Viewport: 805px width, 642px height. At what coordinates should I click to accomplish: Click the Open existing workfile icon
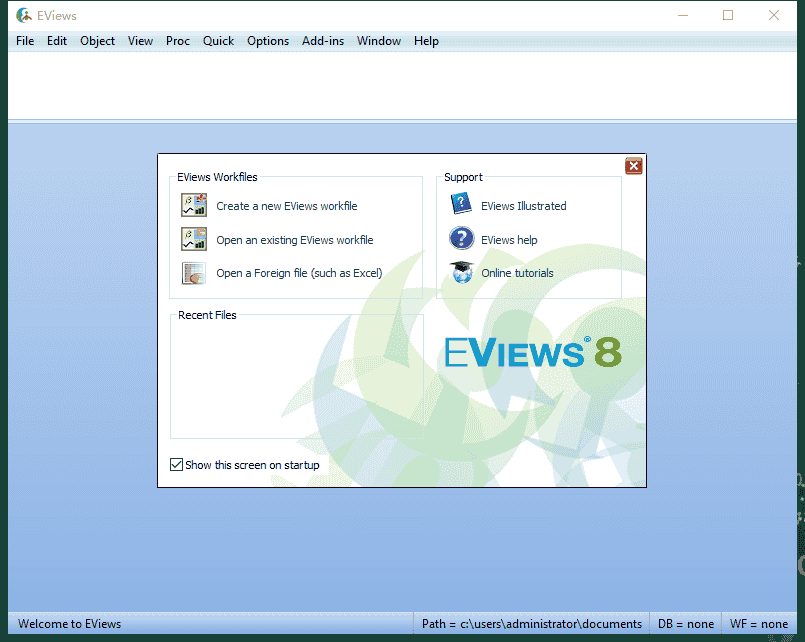point(193,240)
